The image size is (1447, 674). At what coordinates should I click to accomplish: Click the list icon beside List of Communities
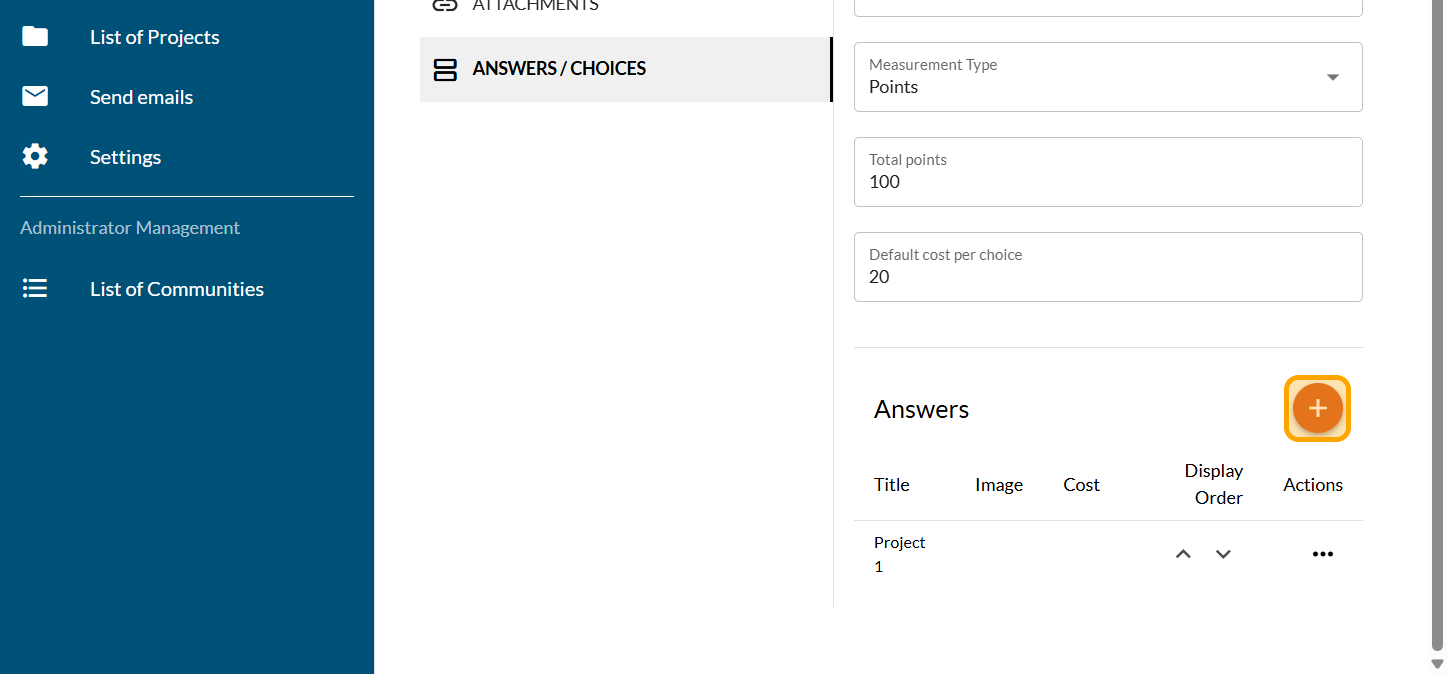click(35, 289)
